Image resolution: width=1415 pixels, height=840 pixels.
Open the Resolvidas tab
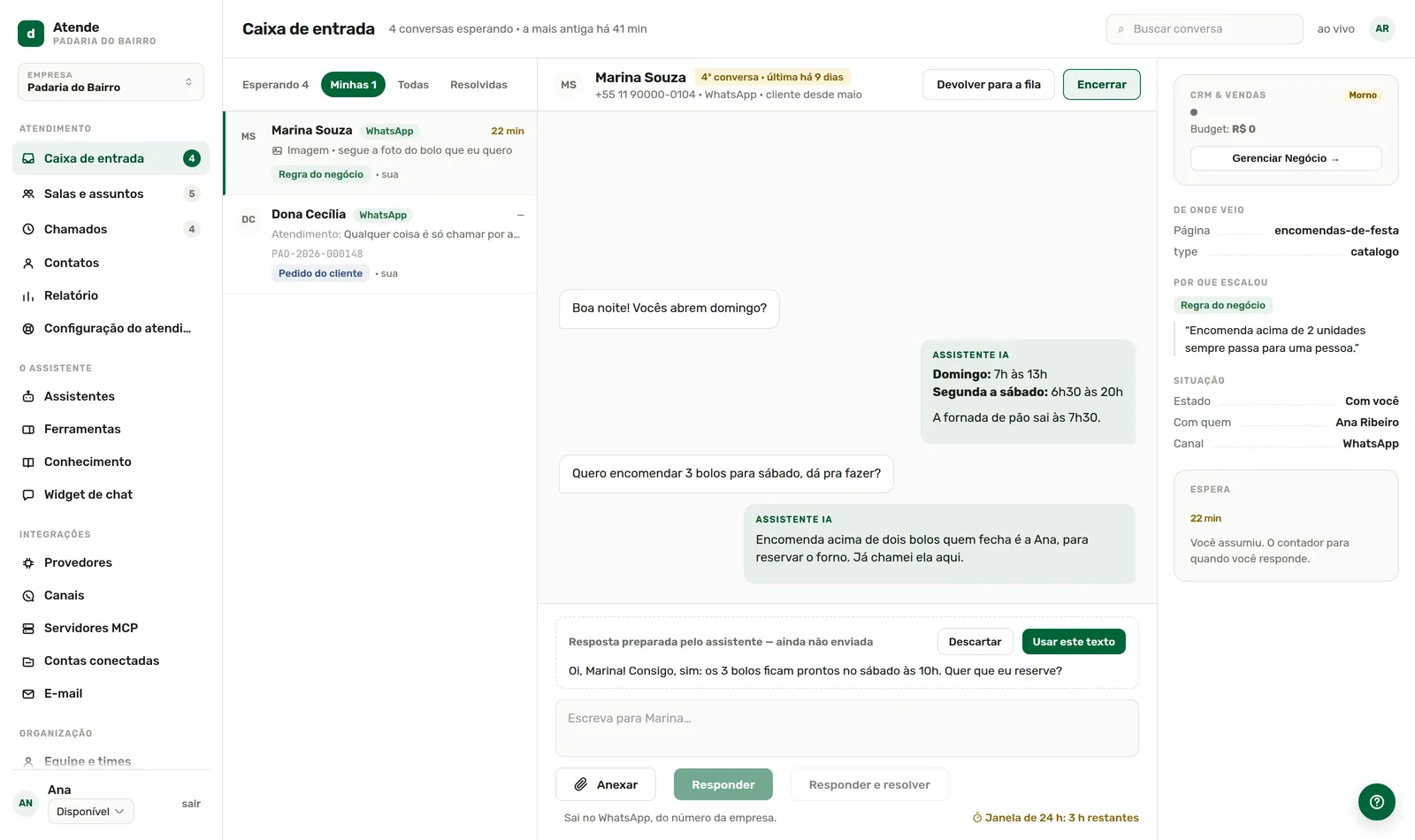coord(478,85)
